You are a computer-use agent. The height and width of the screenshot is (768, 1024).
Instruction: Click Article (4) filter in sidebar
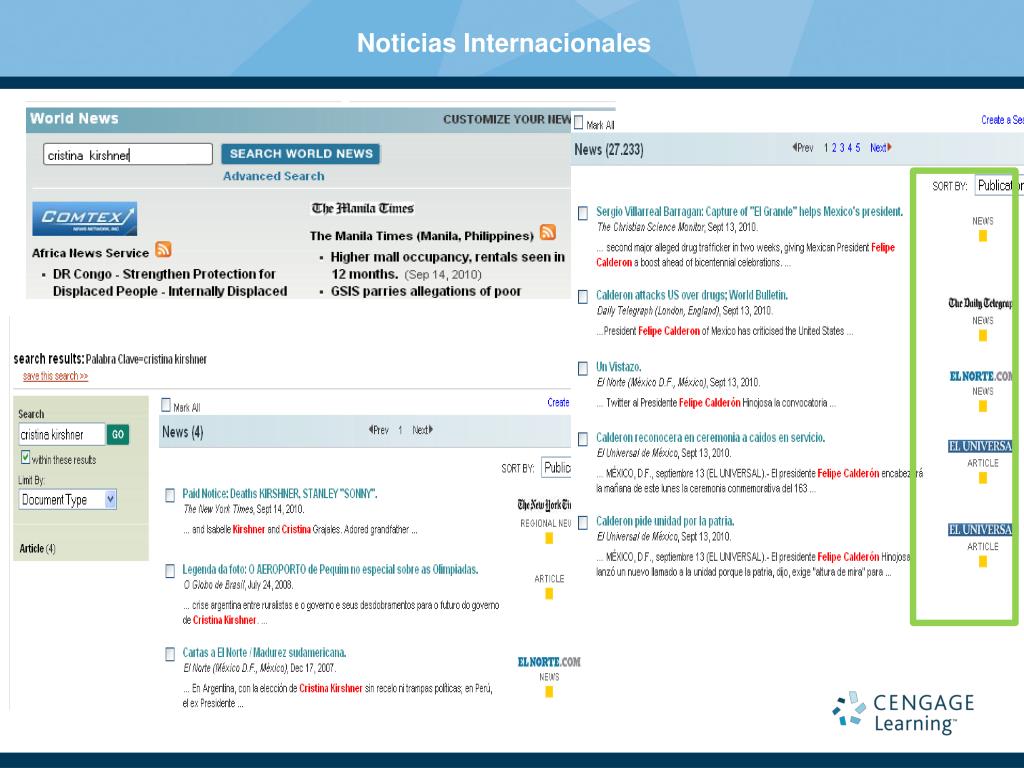37,549
